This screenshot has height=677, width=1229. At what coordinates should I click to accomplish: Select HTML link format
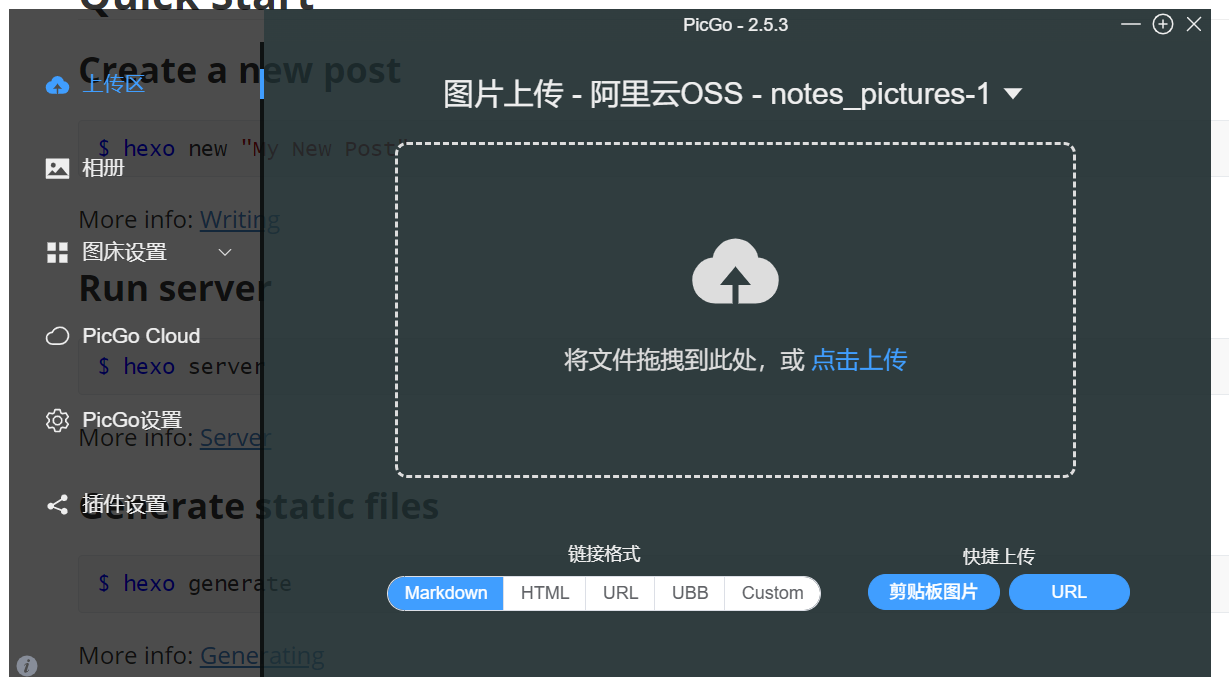tap(545, 593)
